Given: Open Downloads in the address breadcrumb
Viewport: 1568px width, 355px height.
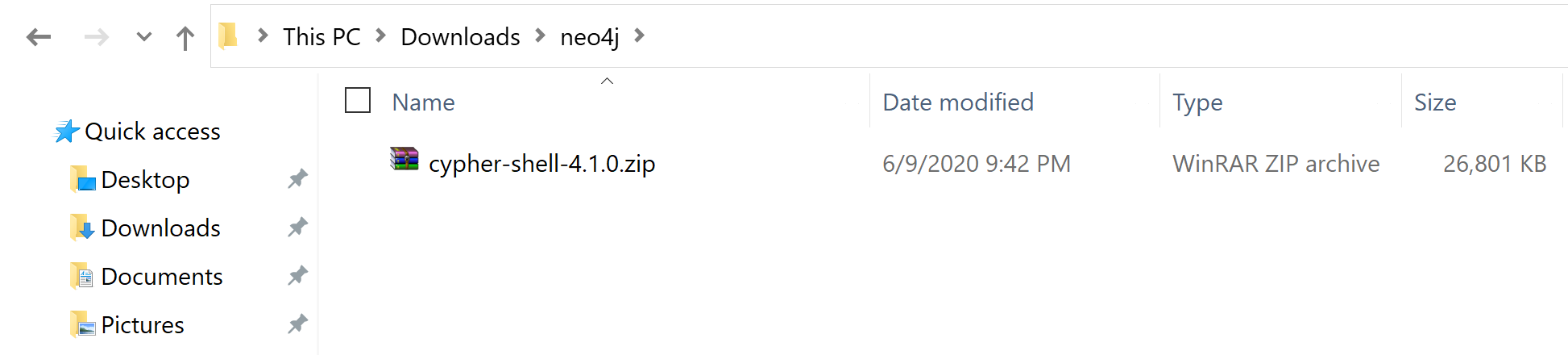Looking at the screenshot, I should [x=460, y=37].
